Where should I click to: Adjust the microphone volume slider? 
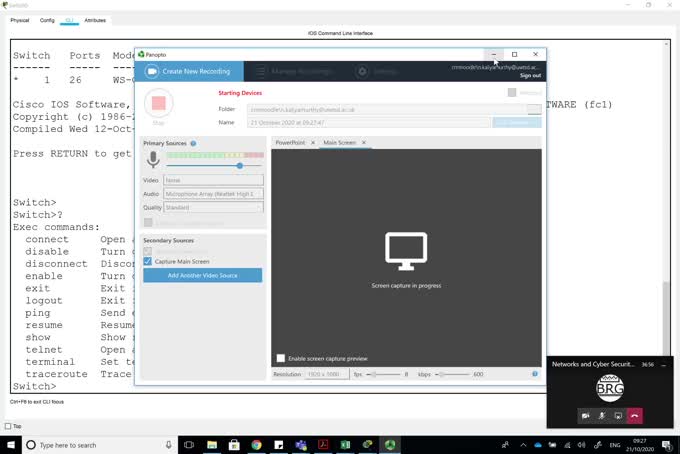point(240,166)
